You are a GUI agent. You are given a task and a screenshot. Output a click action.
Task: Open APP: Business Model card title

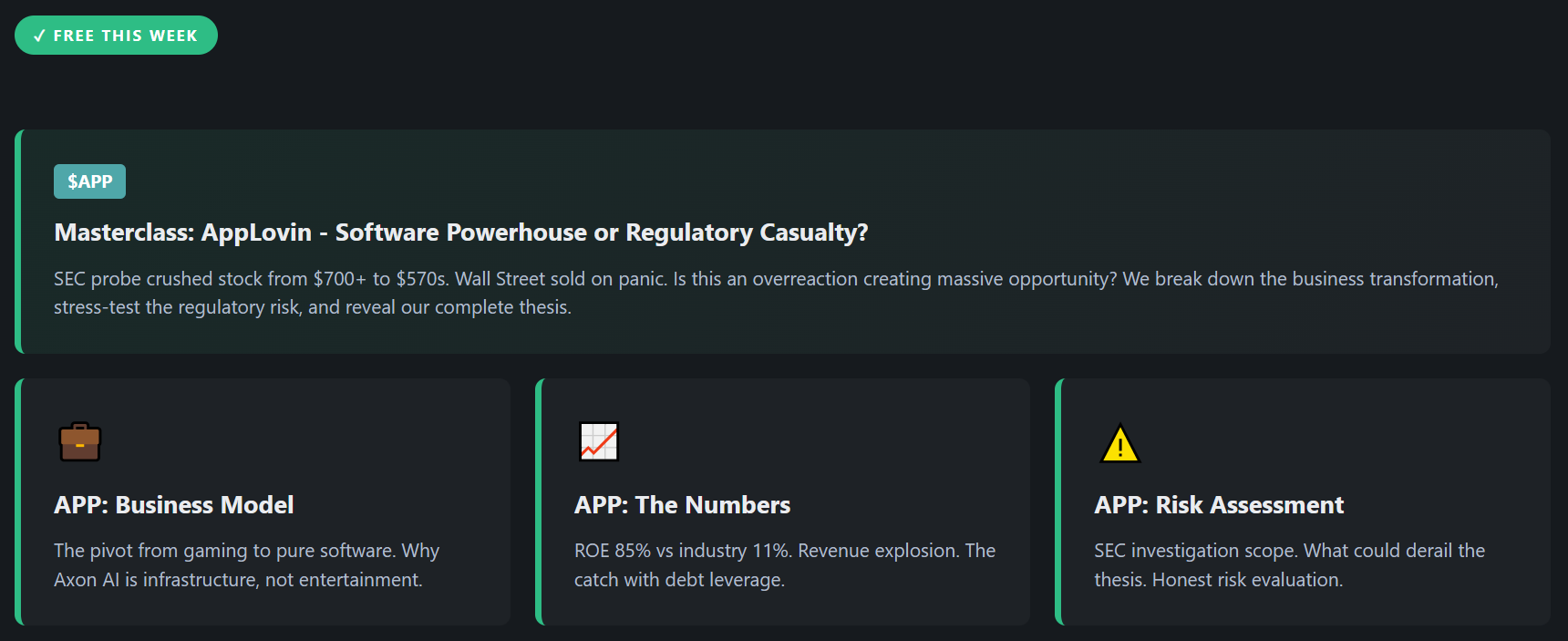click(173, 505)
